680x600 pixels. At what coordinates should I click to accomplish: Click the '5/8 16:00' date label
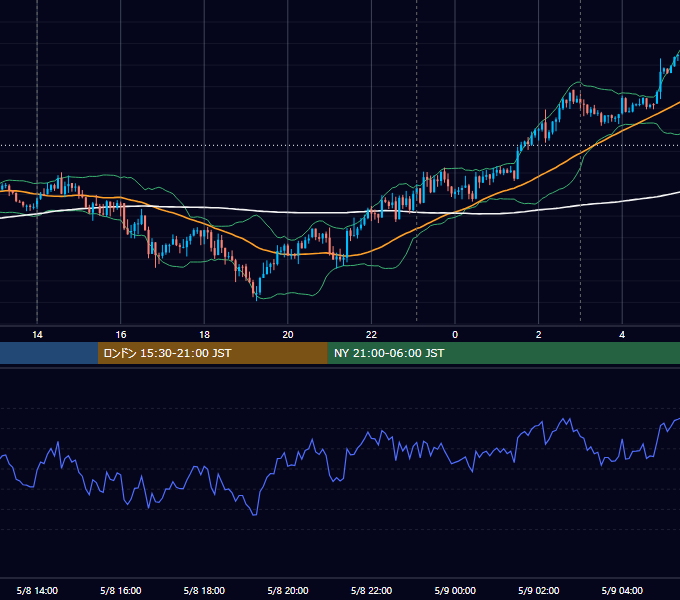coord(121,590)
